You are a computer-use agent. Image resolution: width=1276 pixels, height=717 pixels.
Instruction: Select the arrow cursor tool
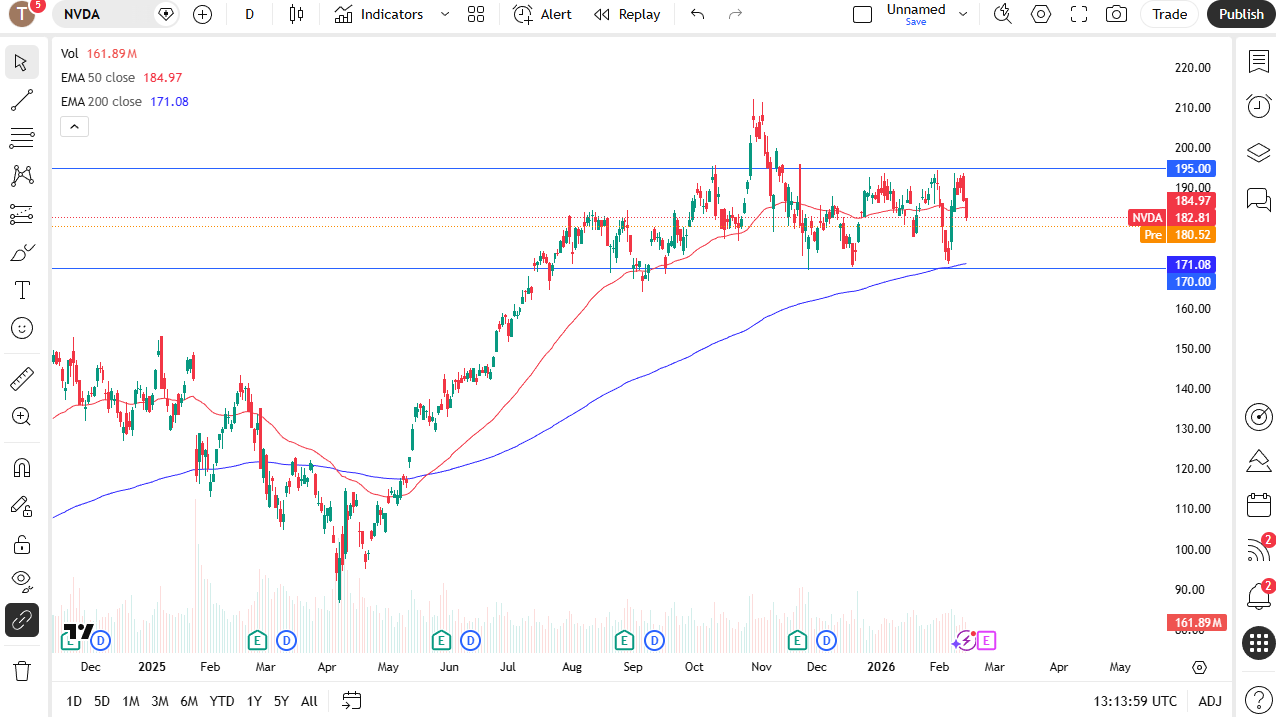pyautogui.click(x=22, y=62)
